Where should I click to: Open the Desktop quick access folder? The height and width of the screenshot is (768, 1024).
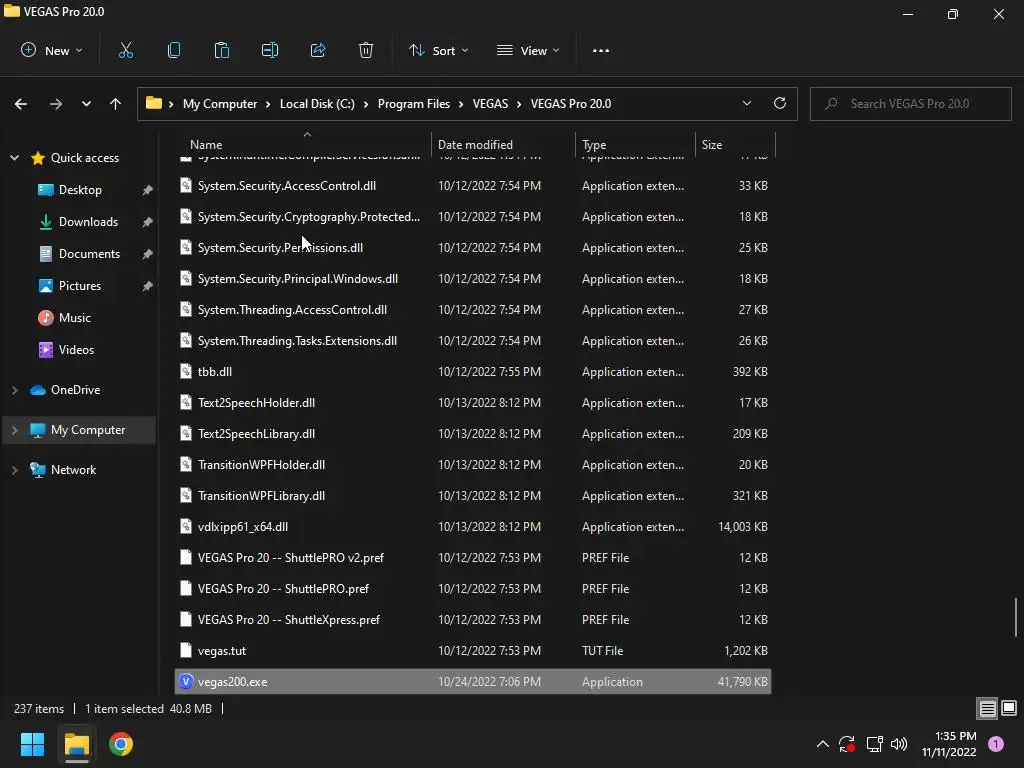[x=80, y=190]
